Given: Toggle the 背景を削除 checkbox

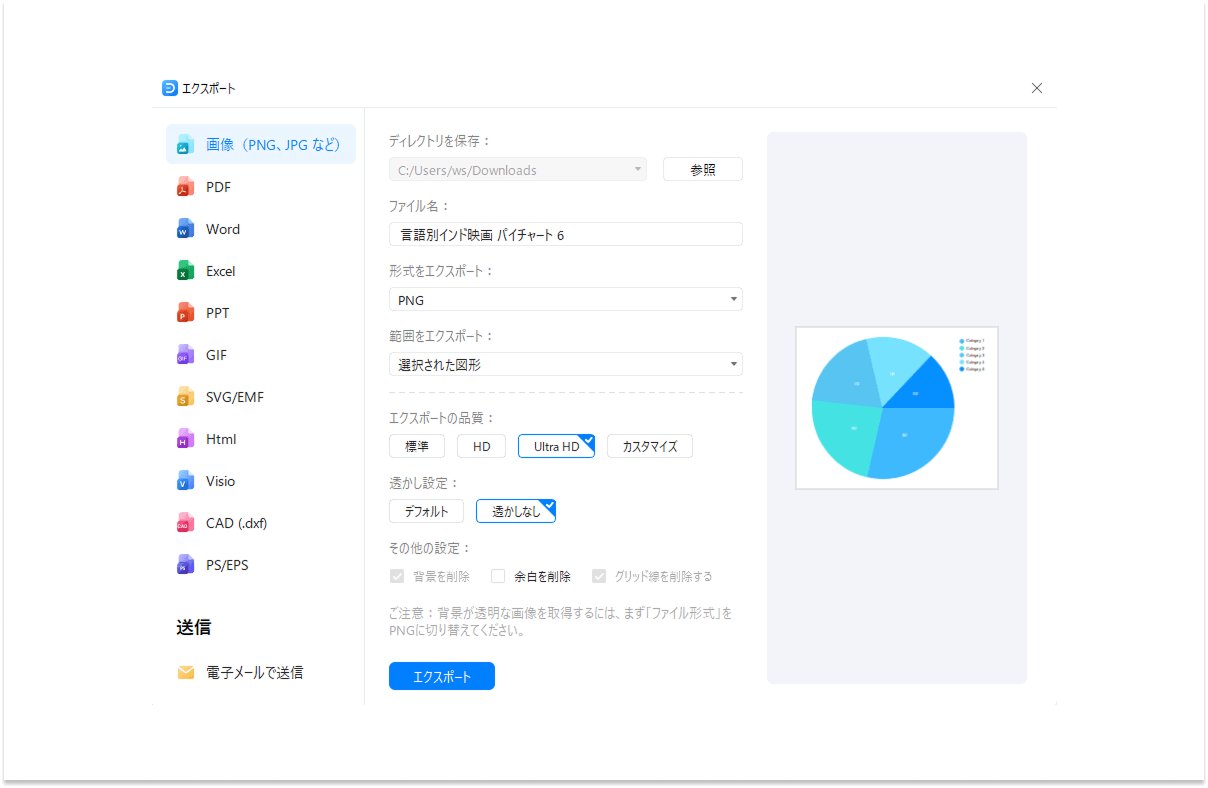Looking at the screenshot, I should [397, 576].
